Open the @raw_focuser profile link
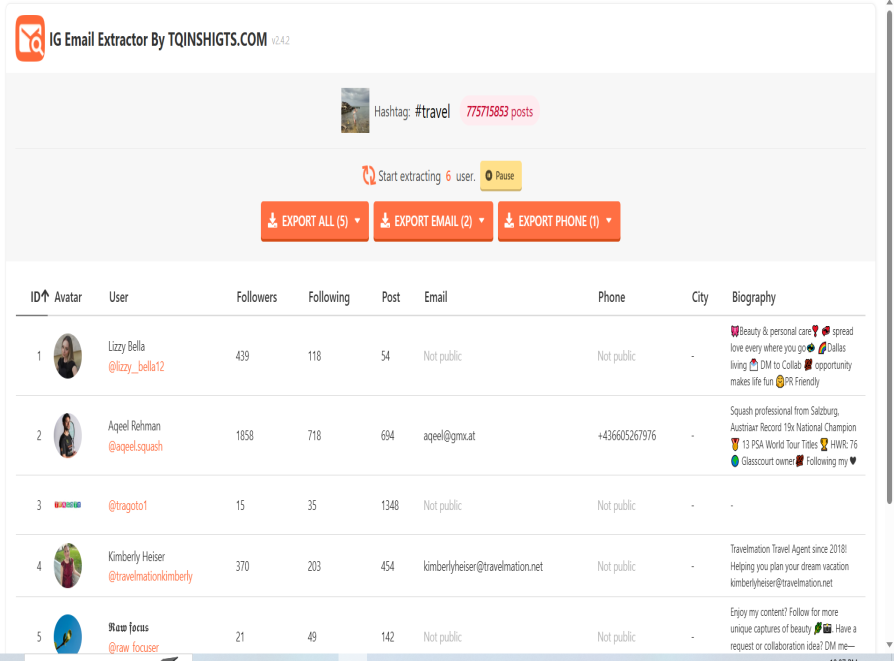 coord(133,647)
